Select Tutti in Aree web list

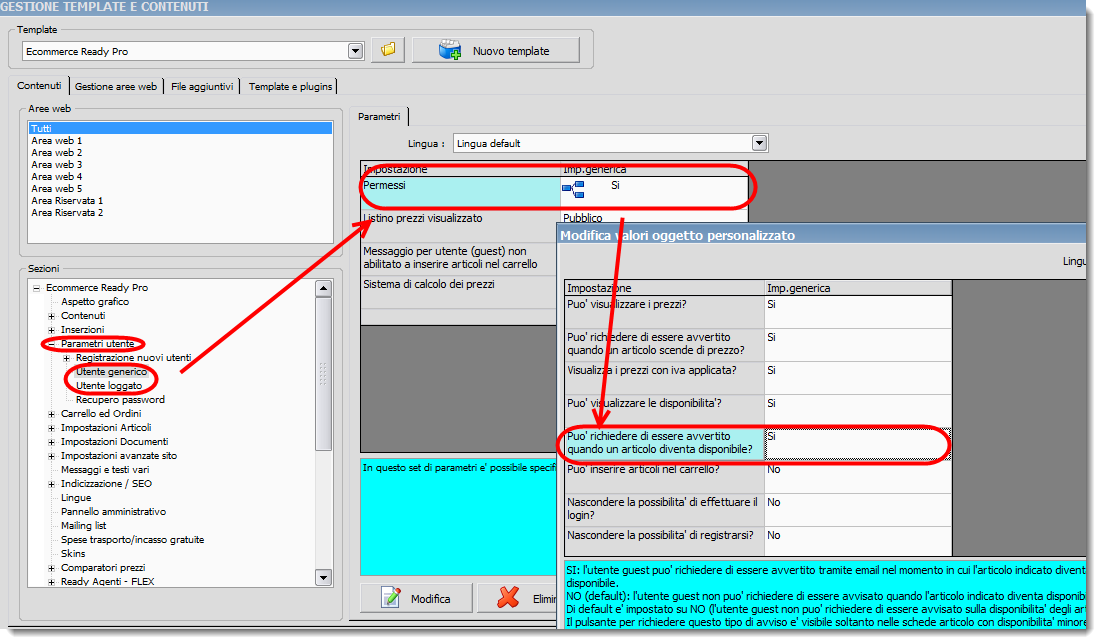click(180, 129)
